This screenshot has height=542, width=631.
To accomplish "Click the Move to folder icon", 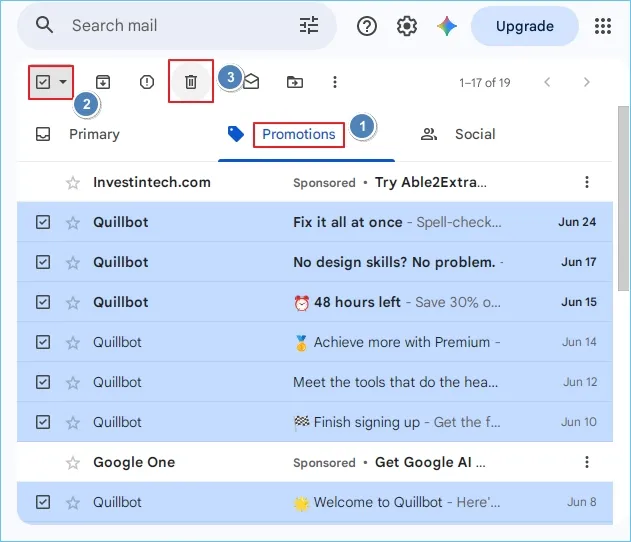I will [x=295, y=82].
